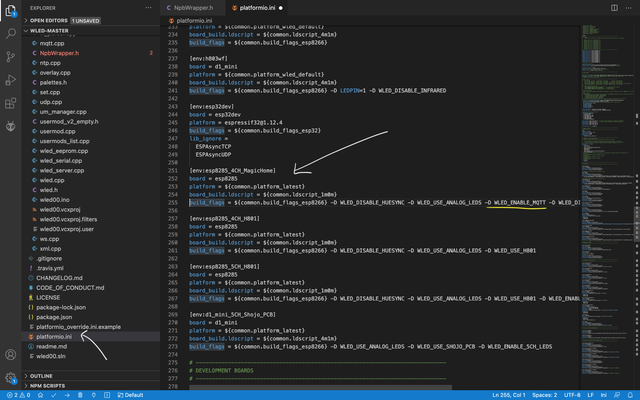Click the UTF-8 encoding in status bar
640x400 pixels.
click(571, 394)
